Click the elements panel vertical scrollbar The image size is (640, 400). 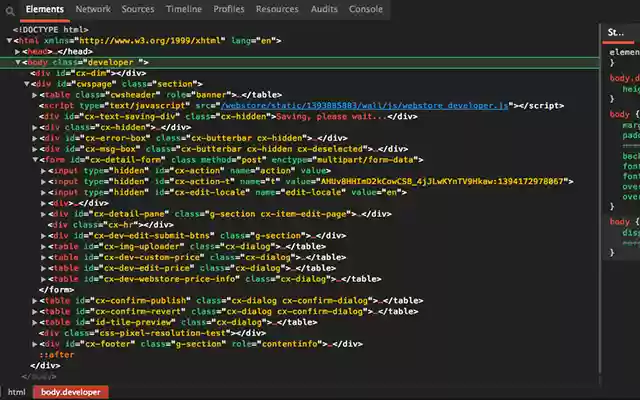[600, 200]
